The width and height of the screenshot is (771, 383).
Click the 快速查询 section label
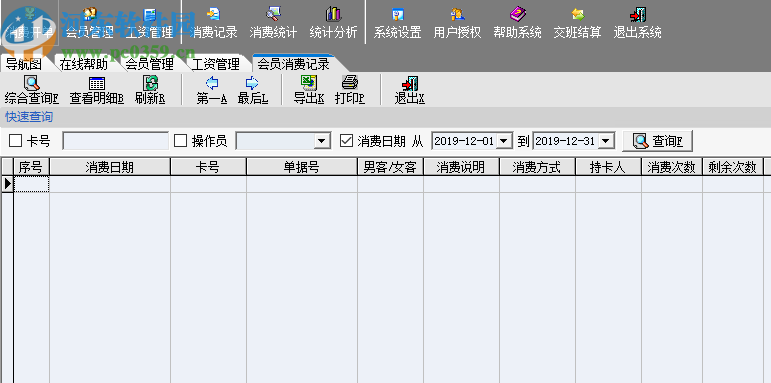click(x=29, y=117)
